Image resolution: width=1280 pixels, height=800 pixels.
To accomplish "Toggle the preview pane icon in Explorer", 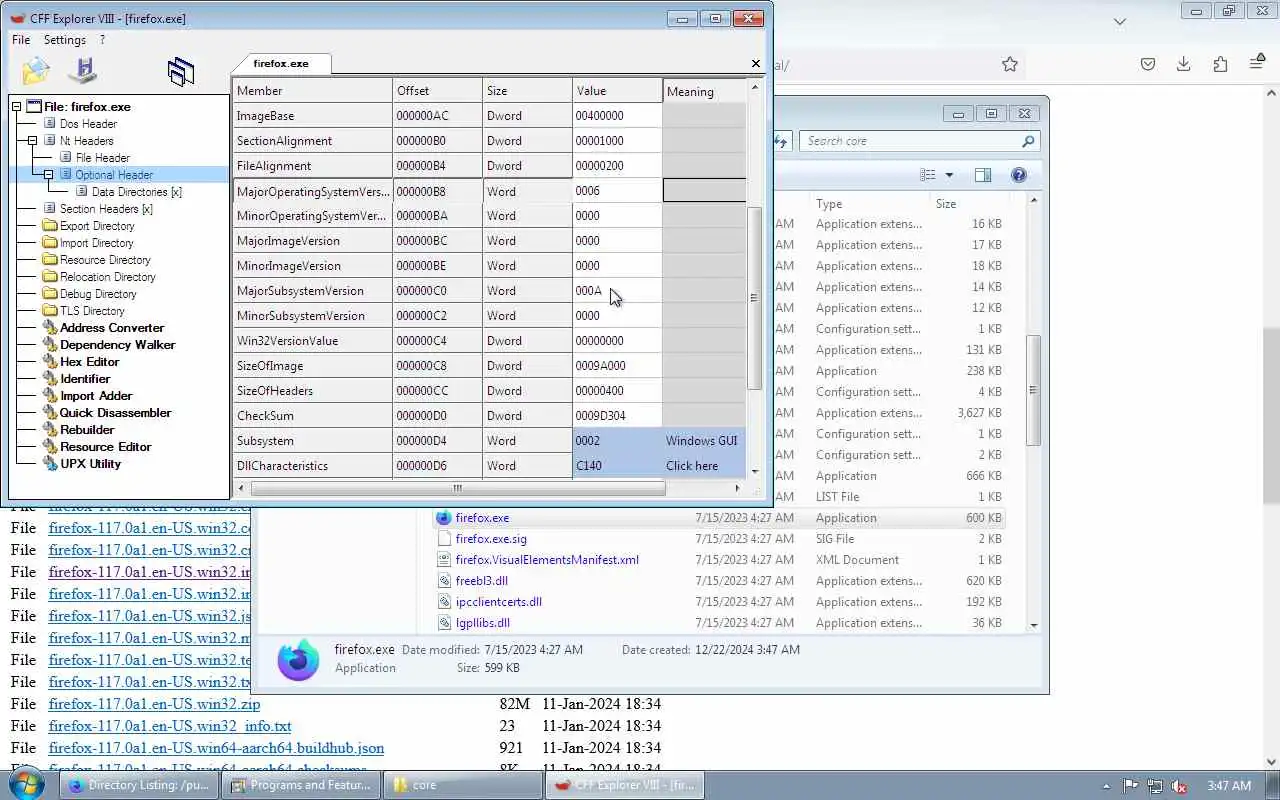I will pyautogui.click(x=983, y=176).
